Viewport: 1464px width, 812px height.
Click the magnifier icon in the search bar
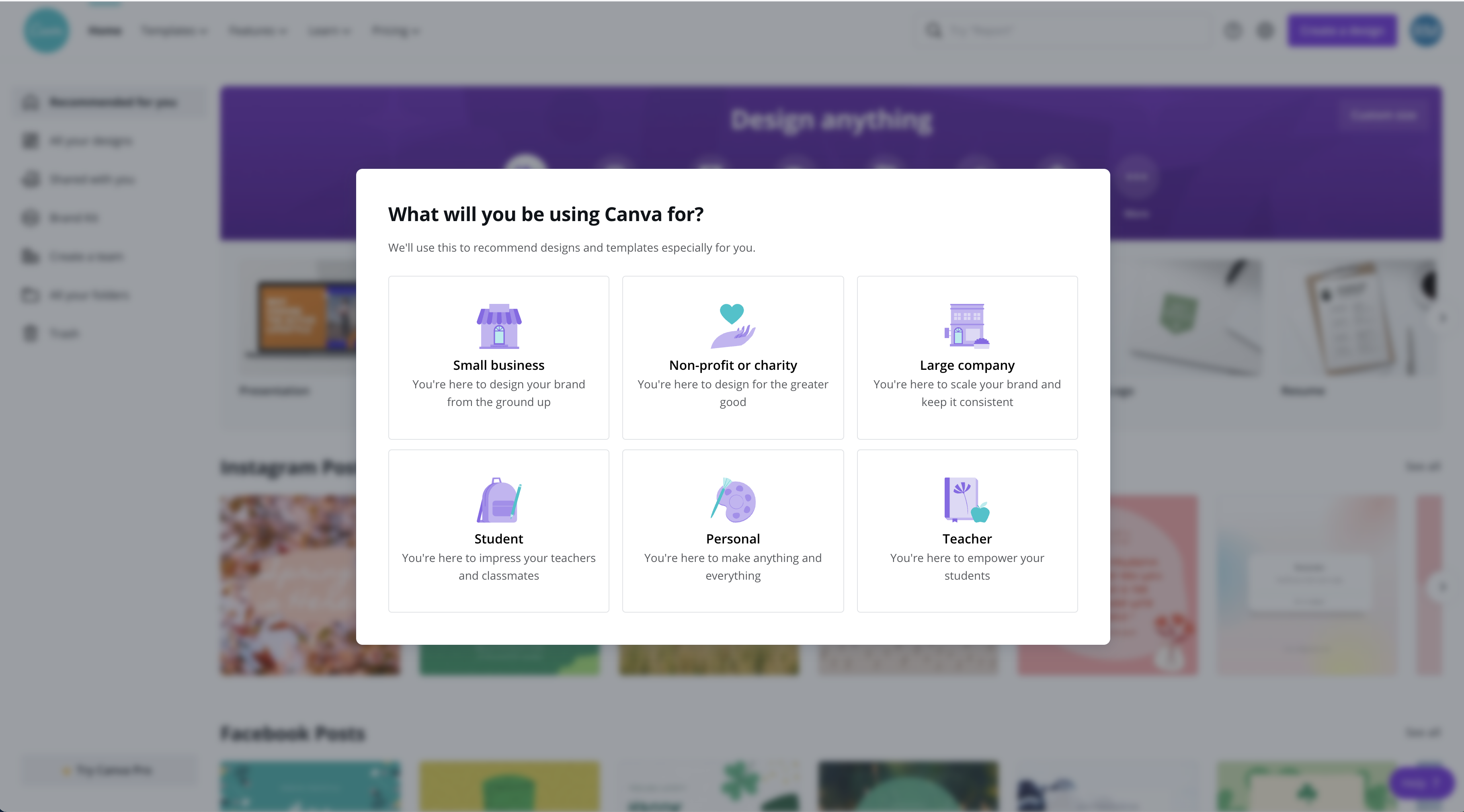933,30
